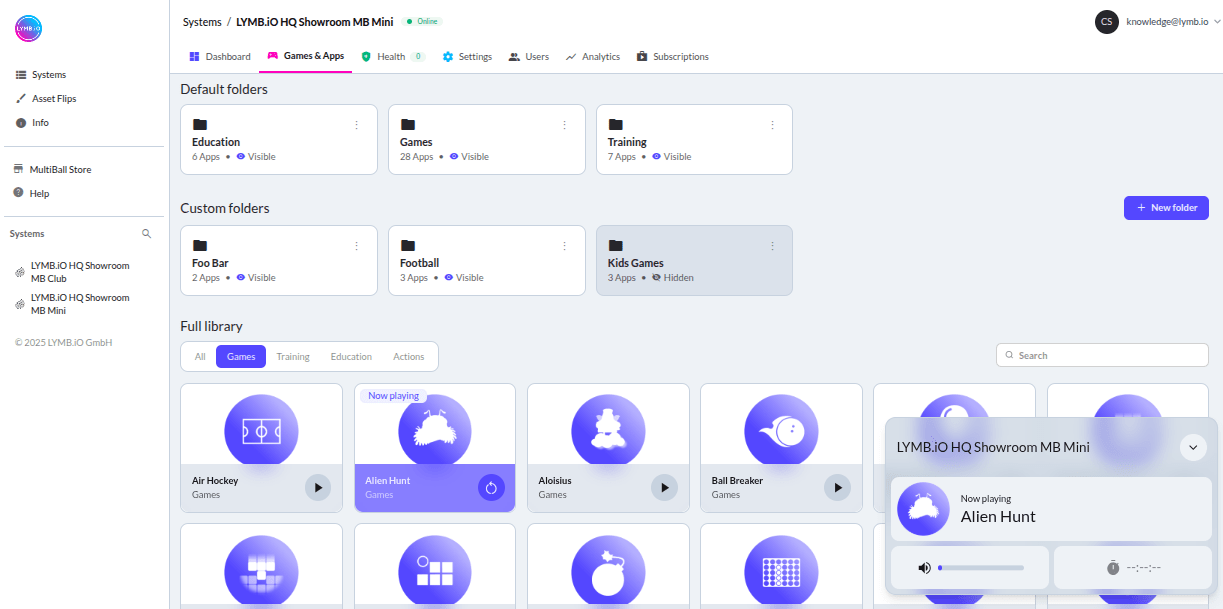The image size is (1223, 609).
Task: Open Systems in the left sidebar
Action: tap(41, 75)
